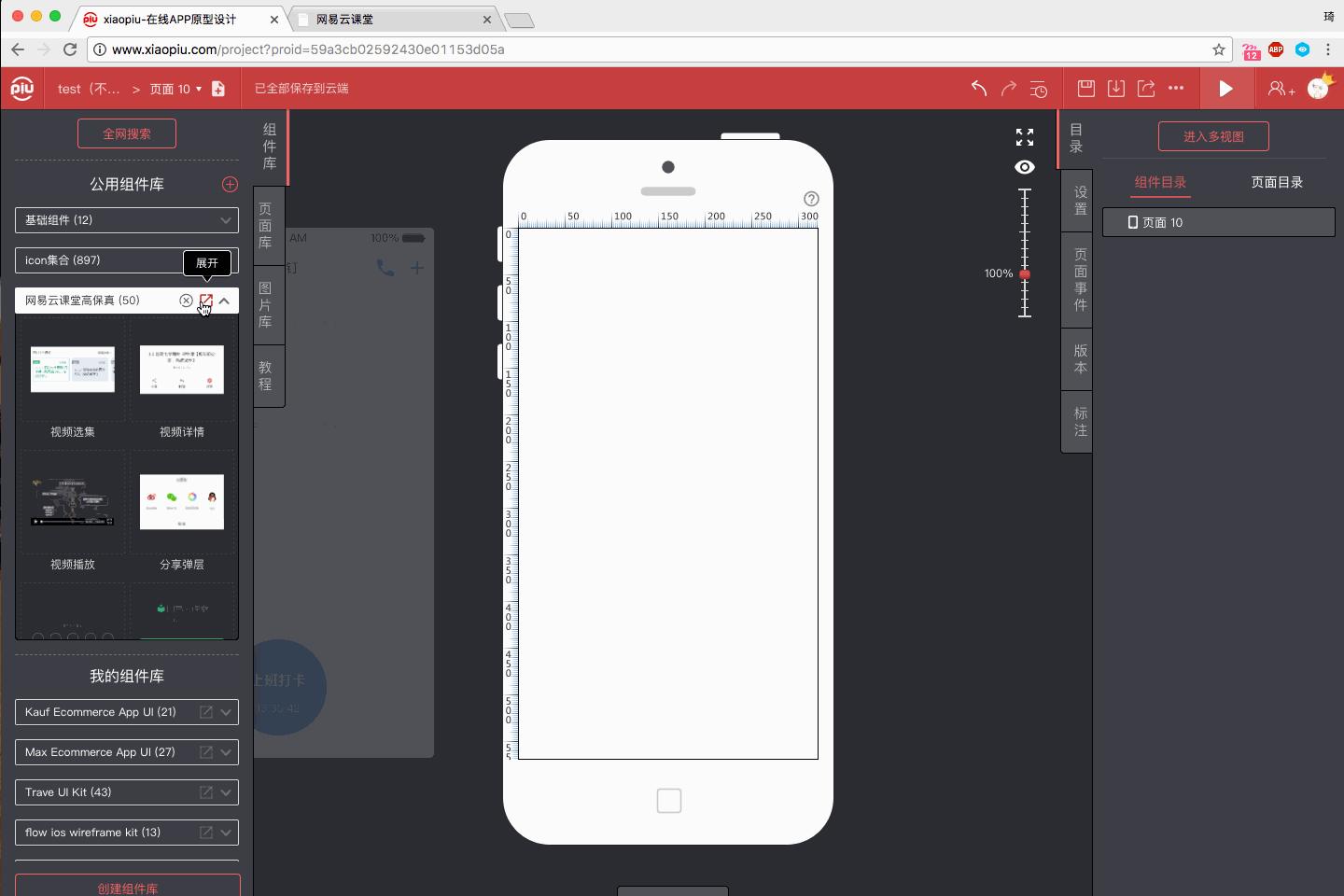
Task: Undo the last action
Action: pos(979,88)
